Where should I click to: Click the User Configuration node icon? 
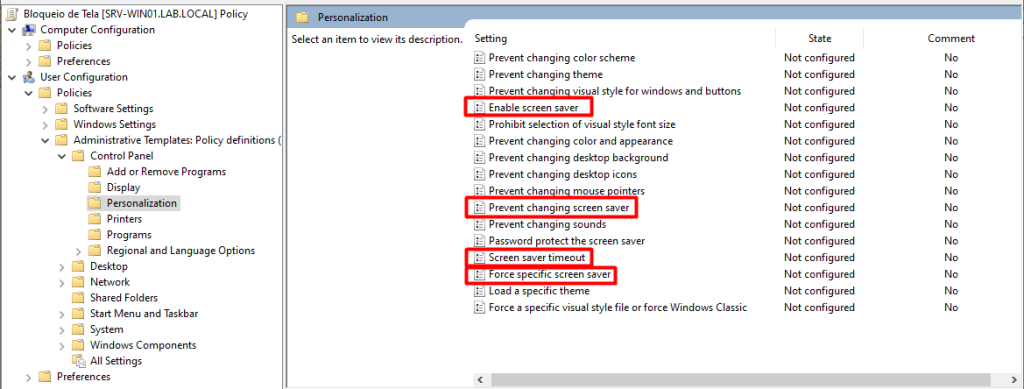pyautogui.click(x=29, y=77)
